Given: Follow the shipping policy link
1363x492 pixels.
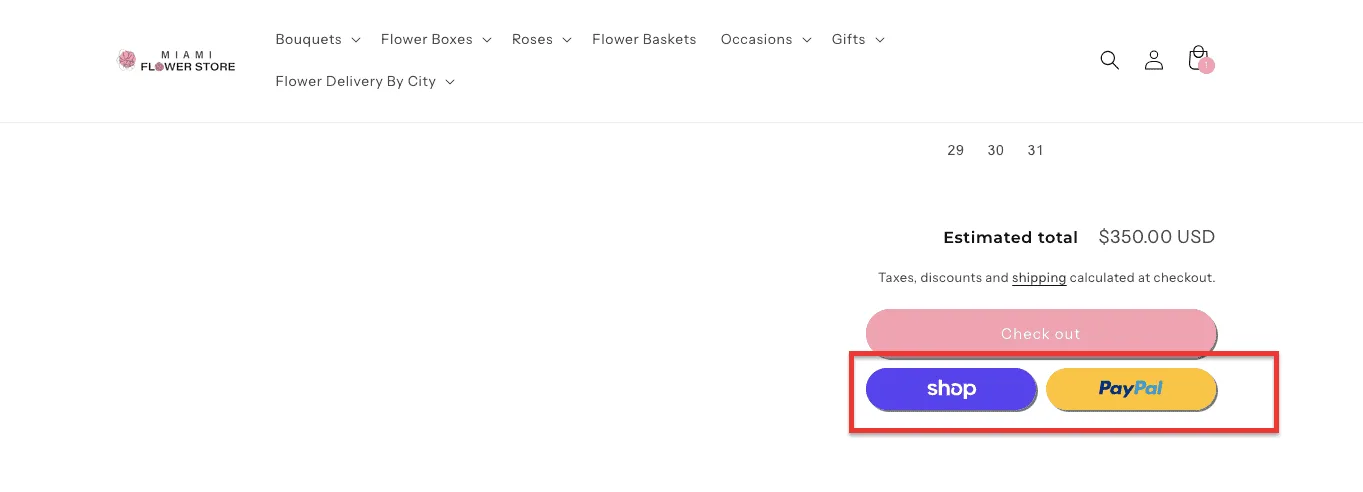Looking at the screenshot, I should 1039,278.
